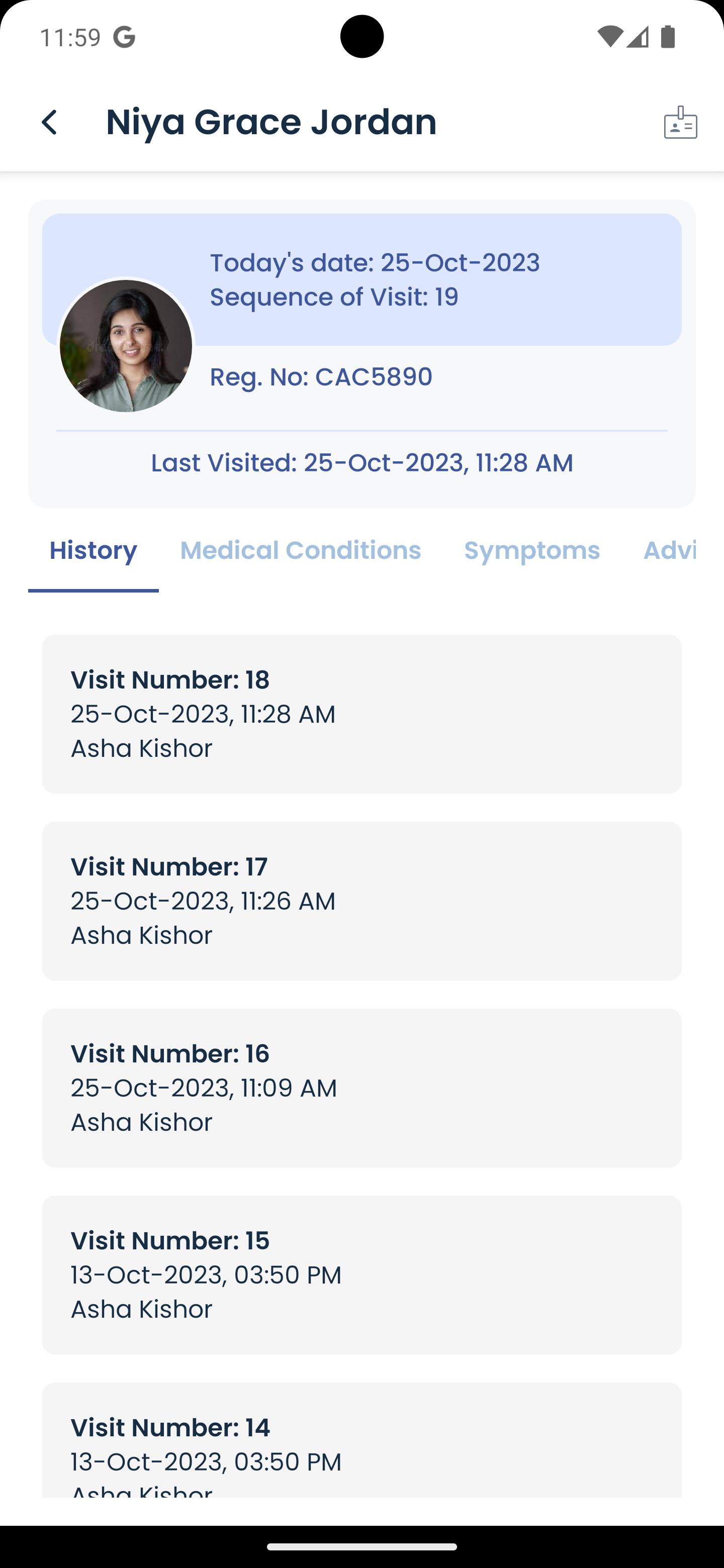This screenshot has width=724, height=1568.
Task: Tap the back arrow icon
Action: (49, 122)
